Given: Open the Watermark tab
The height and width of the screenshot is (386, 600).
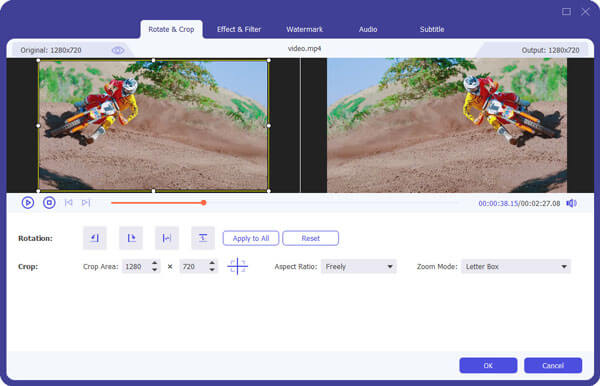Looking at the screenshot, I should (x=305, y=29).
